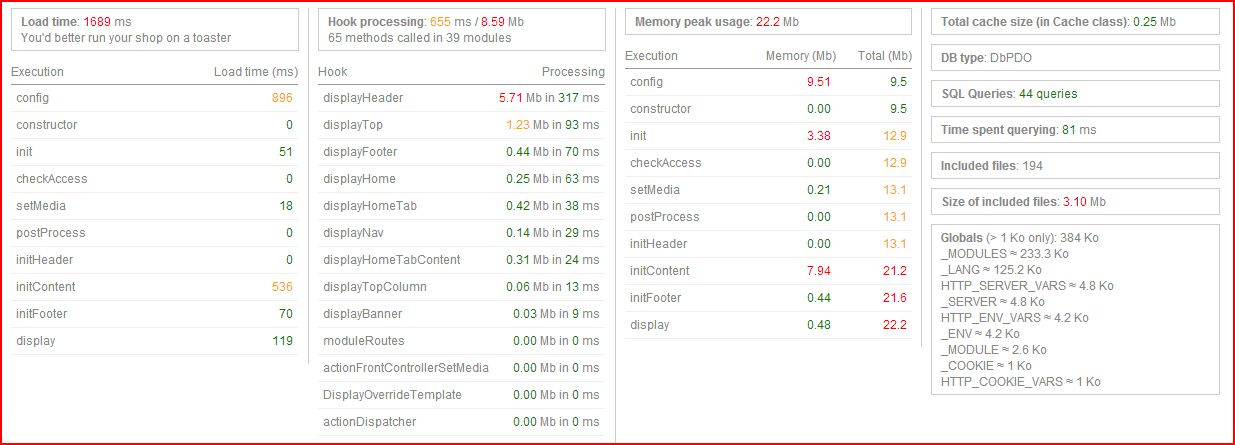Select the actionFrontControllerSetMedia hook row
Image resolution: width=1235 pixels, height=445 pixels.
462,368
